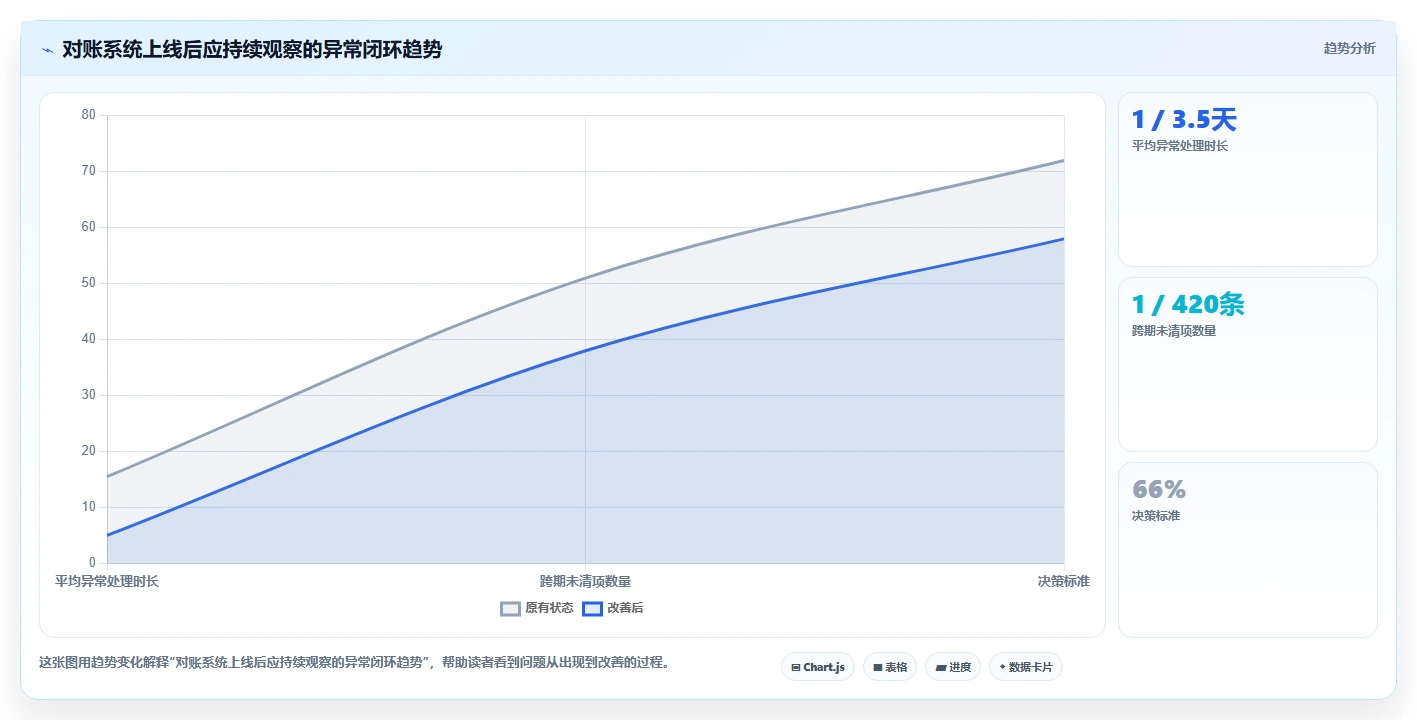Click the y-axis value 0

click(x=92, y=563)
